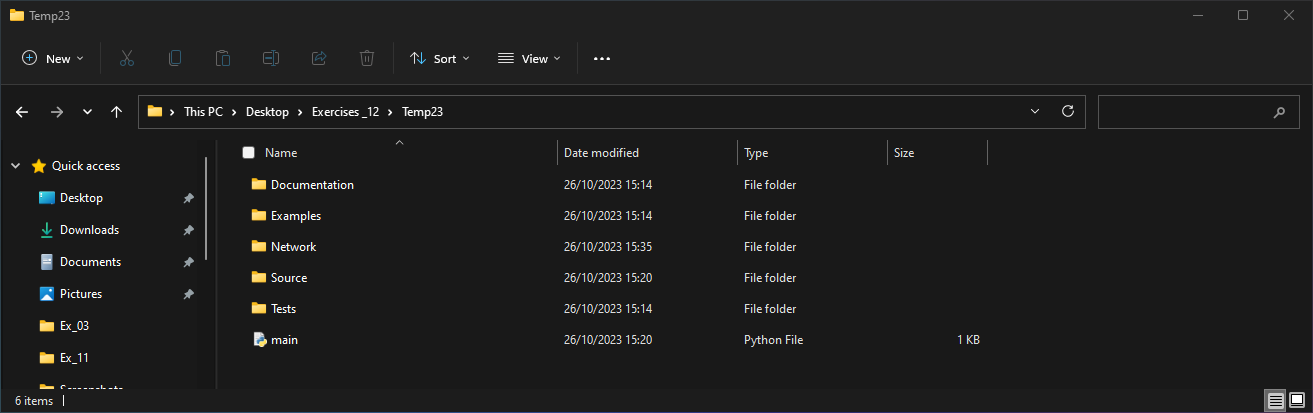Switch to details view layout
The image size is (1313, 413).
click(1276, 400)
